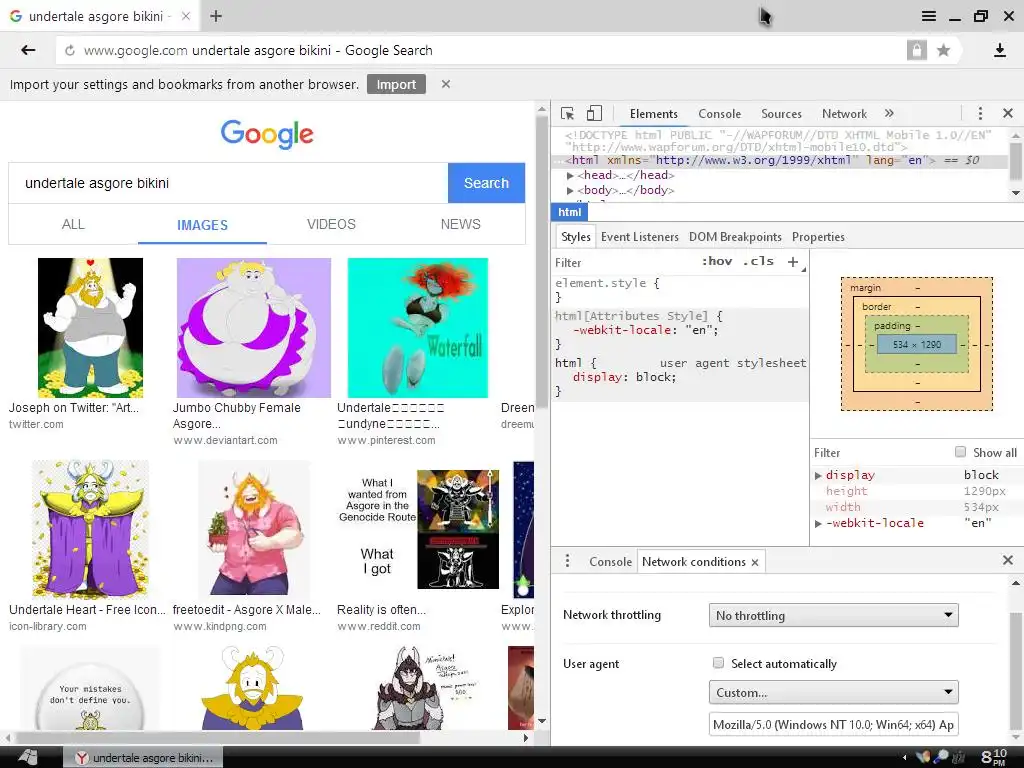Close the undertale asgore bikini browser tab
The image size is (1024, 768).
tap(185, 16)
